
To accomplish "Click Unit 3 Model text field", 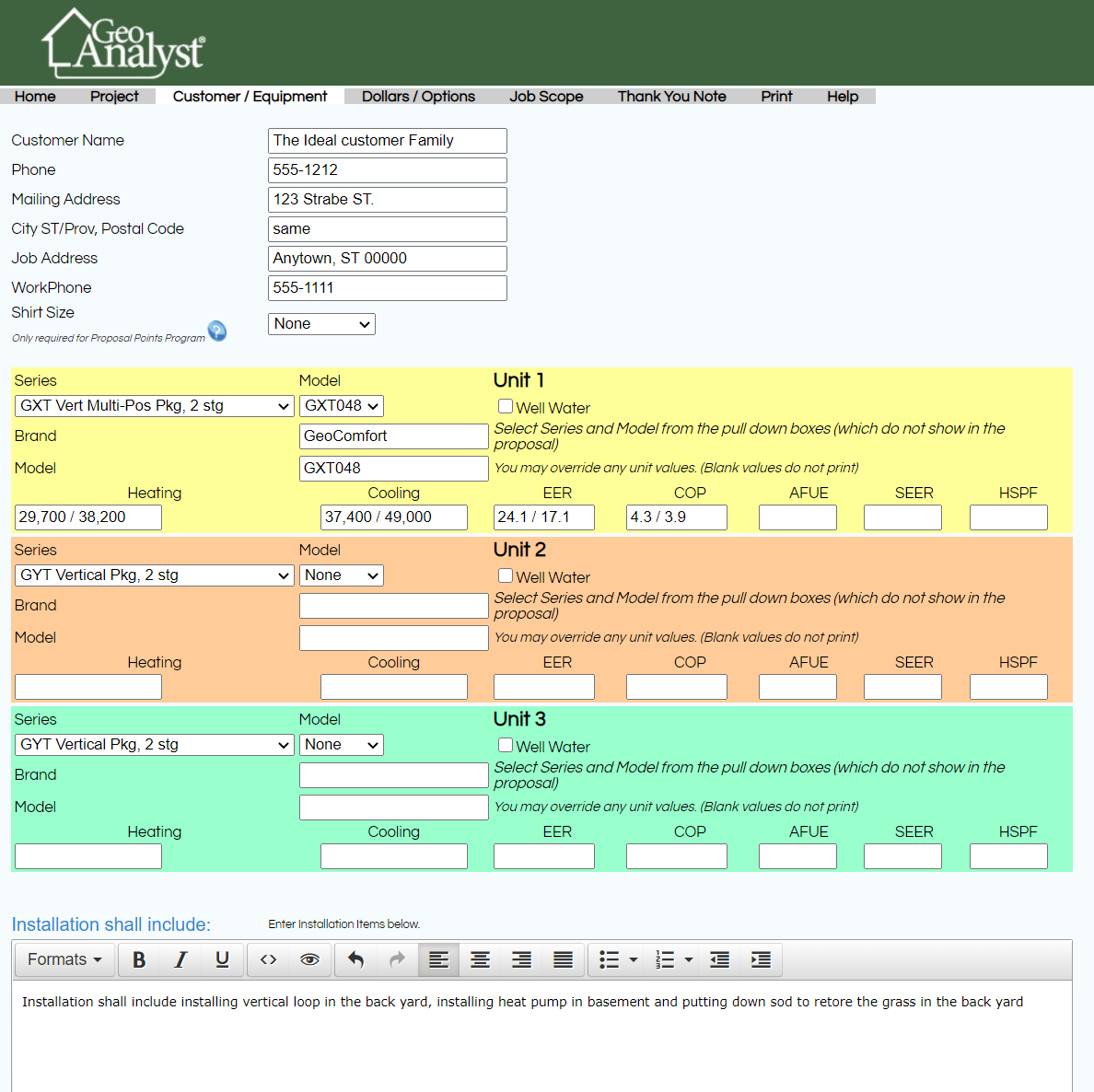I will tap(393, 807).
